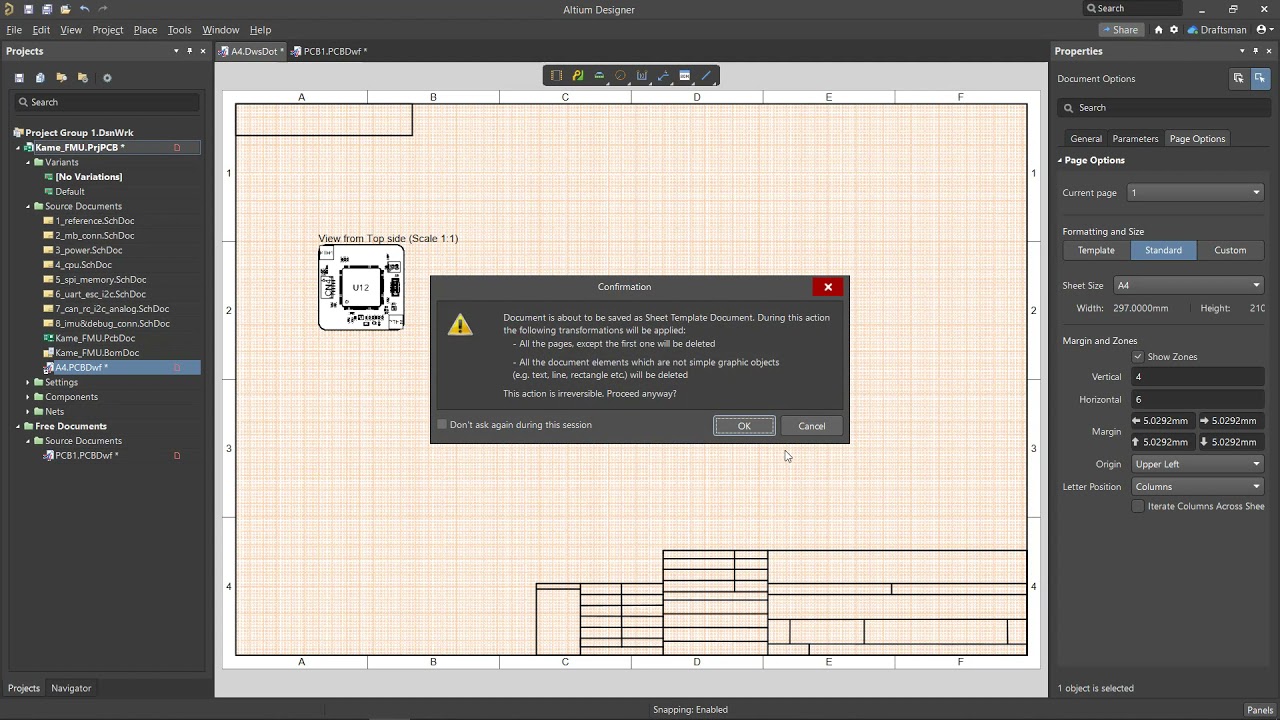
Task: Click the Horizontal zones input field
Action: (1198, 399)
